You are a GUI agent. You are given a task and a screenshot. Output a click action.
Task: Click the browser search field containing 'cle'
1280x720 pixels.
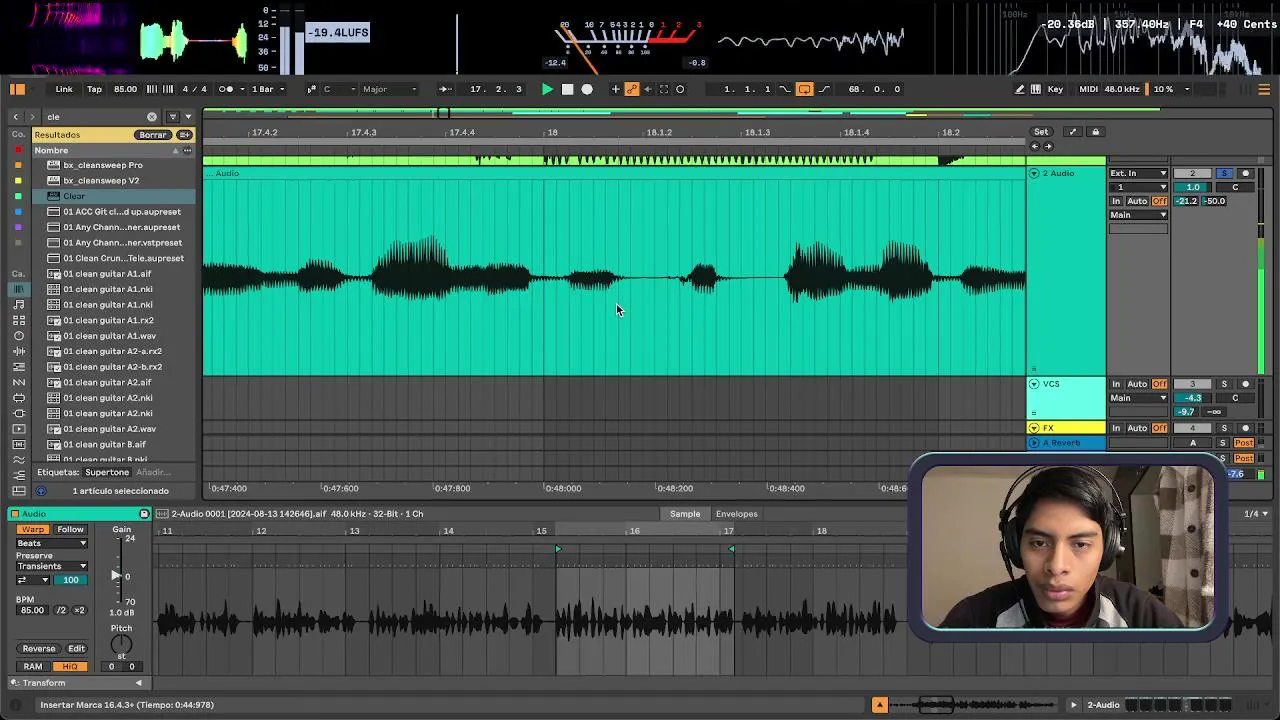95,116
